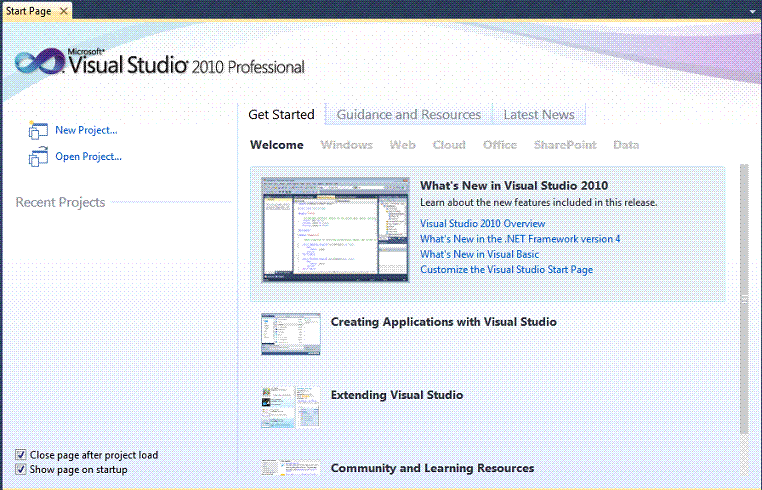Click What's New in Visual Studio 2010 thumbnail
This screenshot has height=490, width=762.
click(335, 230)
